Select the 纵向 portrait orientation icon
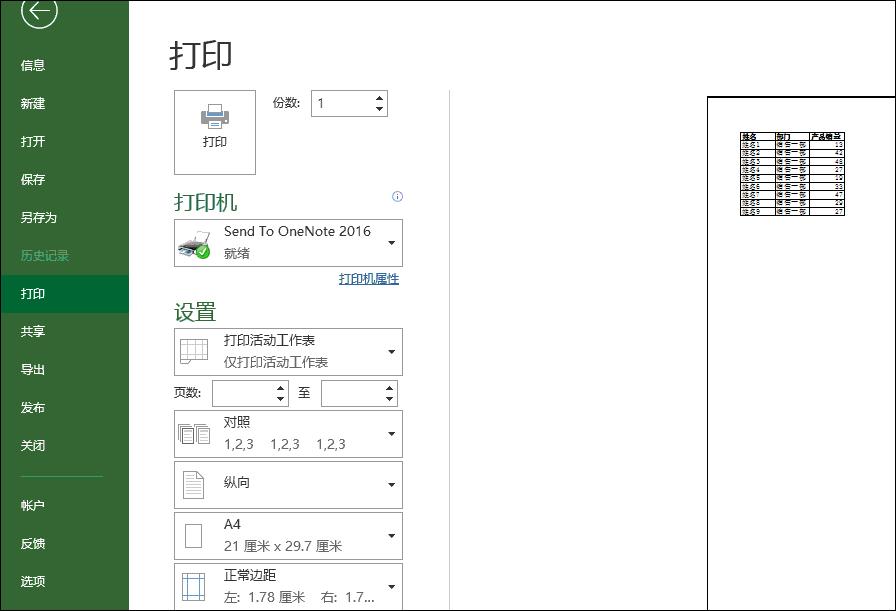 click(x=195, y=484)
